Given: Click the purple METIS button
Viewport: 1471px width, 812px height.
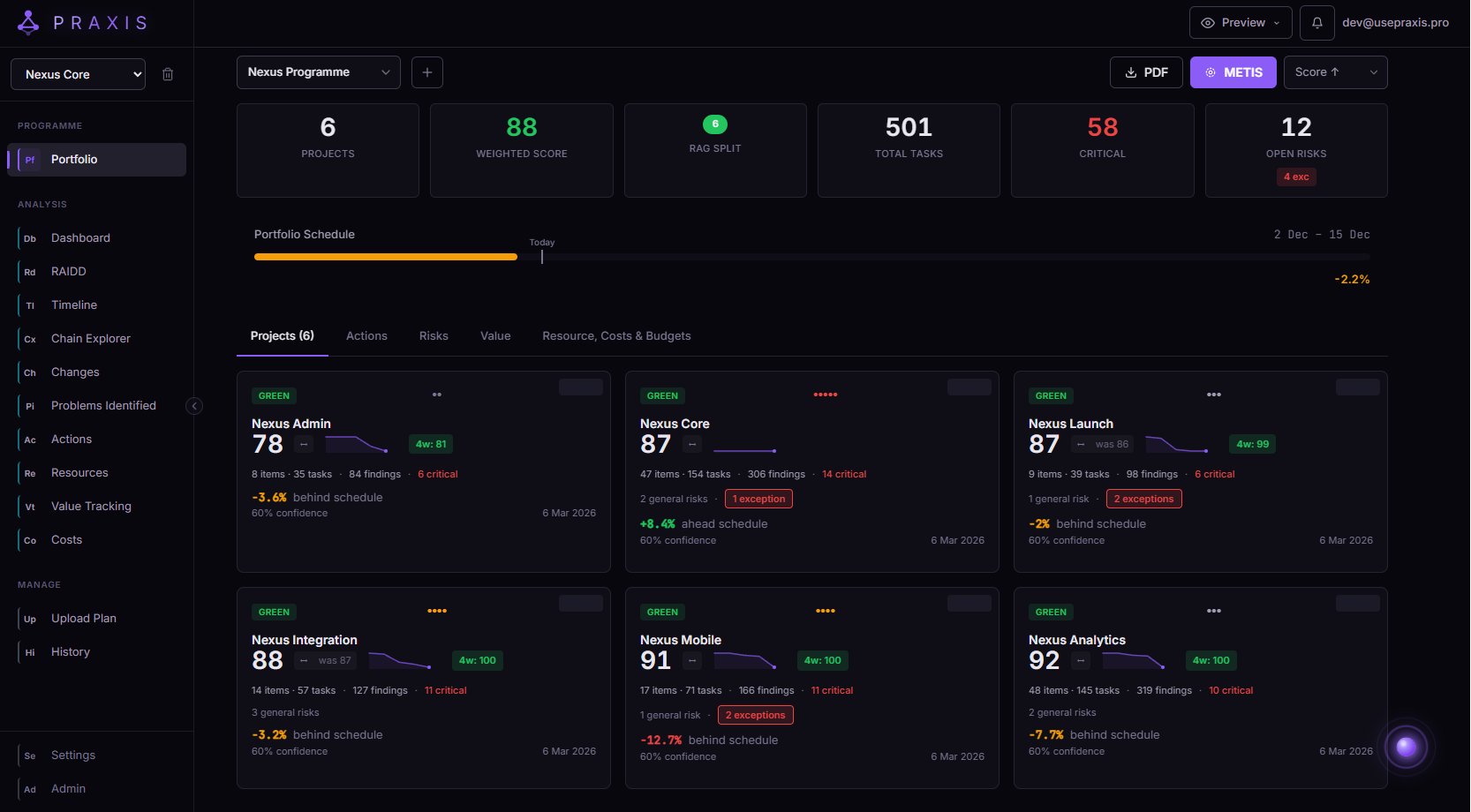Looking at the screenshot, I should pyautogui.click(x=1233, y=72).
